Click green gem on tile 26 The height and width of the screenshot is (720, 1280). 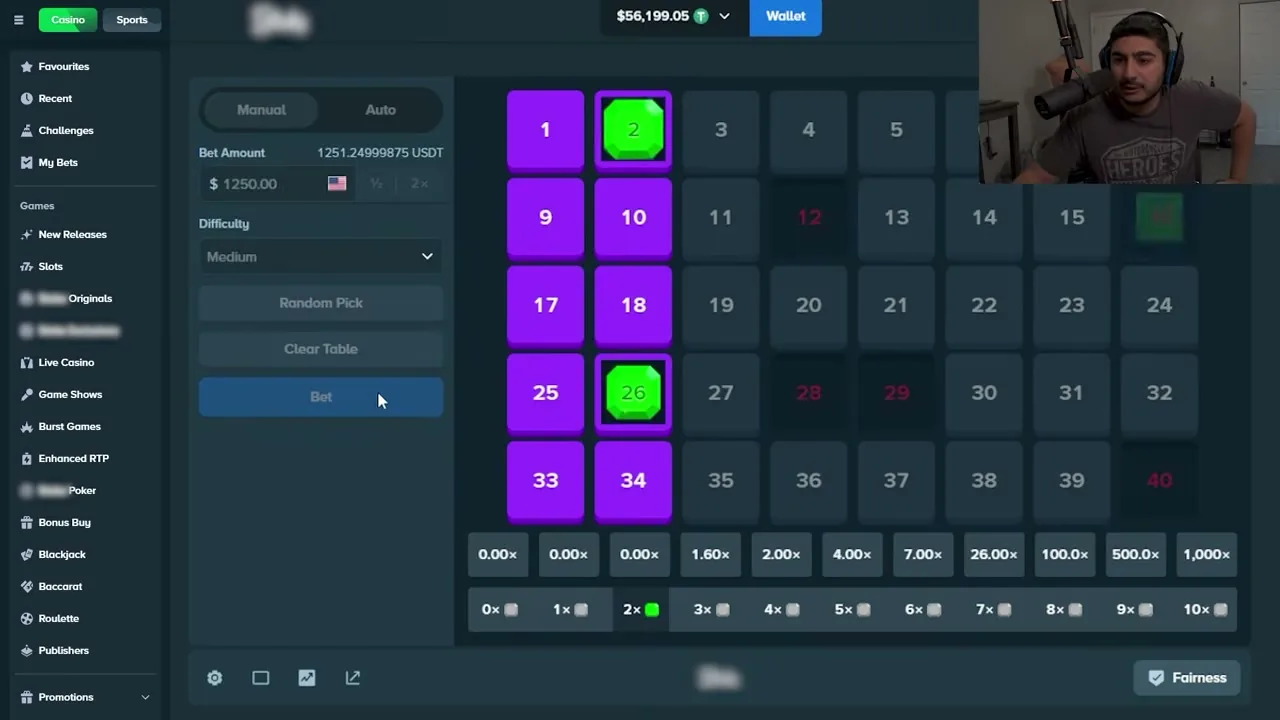pos(633,392)
